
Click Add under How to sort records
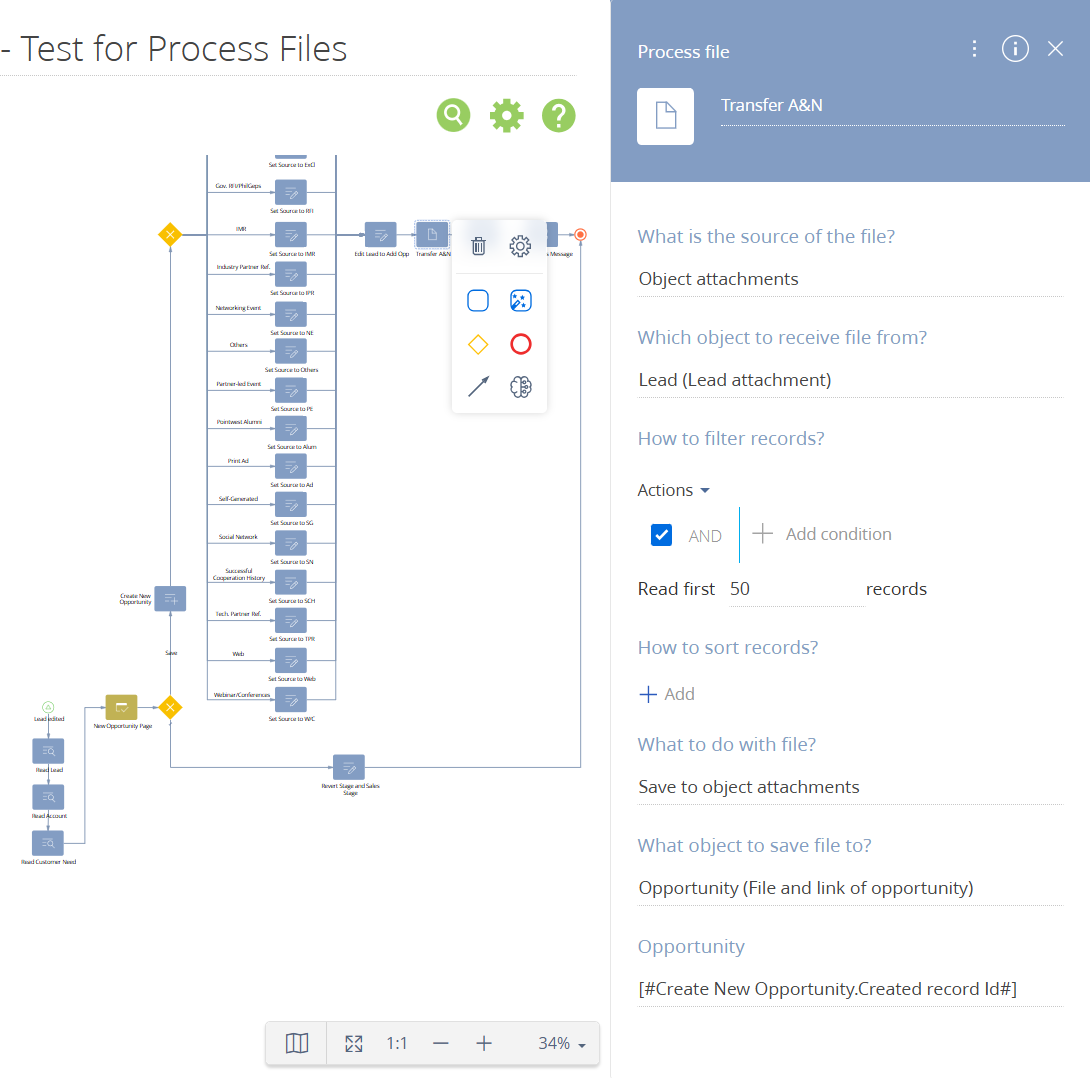(x=667, y=694)
